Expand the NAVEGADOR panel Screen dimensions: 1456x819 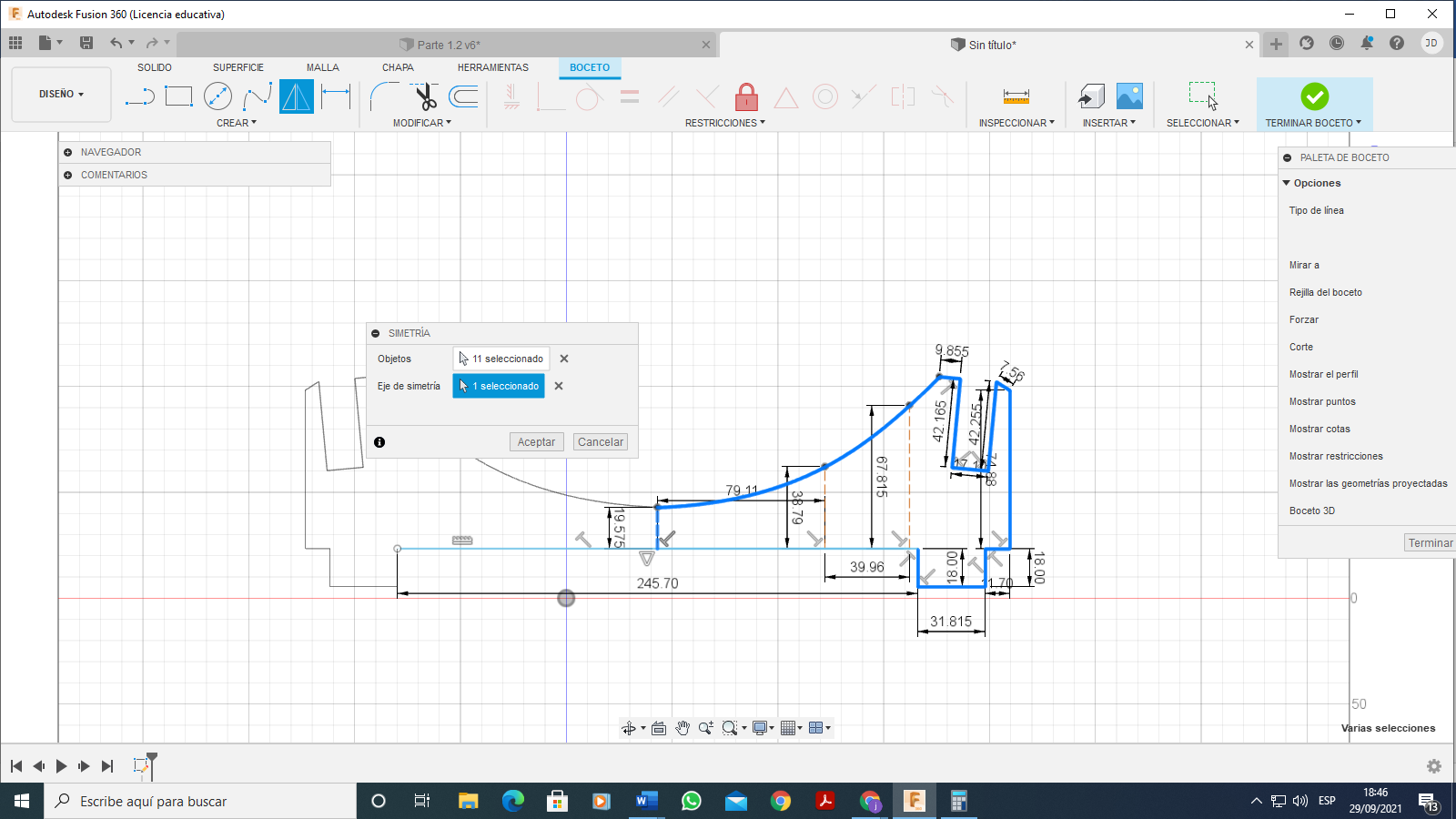click(68, 152)
